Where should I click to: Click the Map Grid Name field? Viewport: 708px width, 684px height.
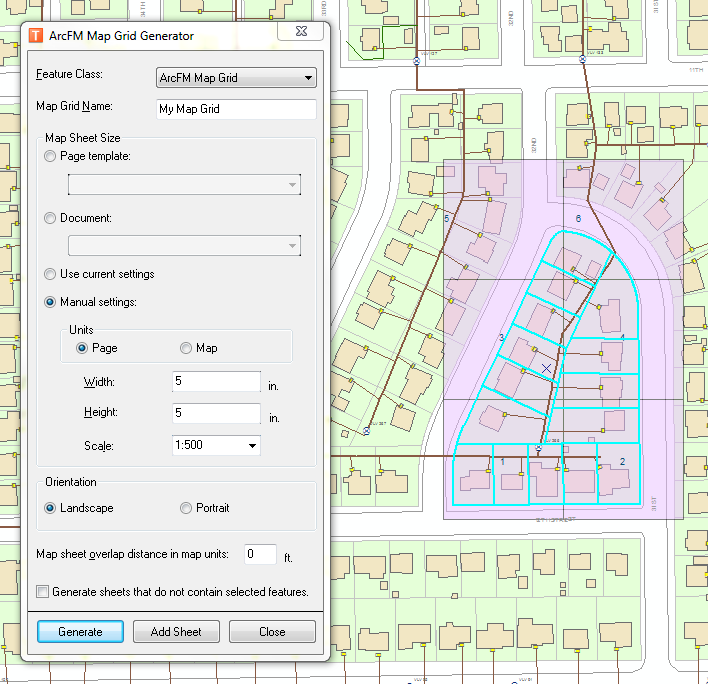coord(236,109)
